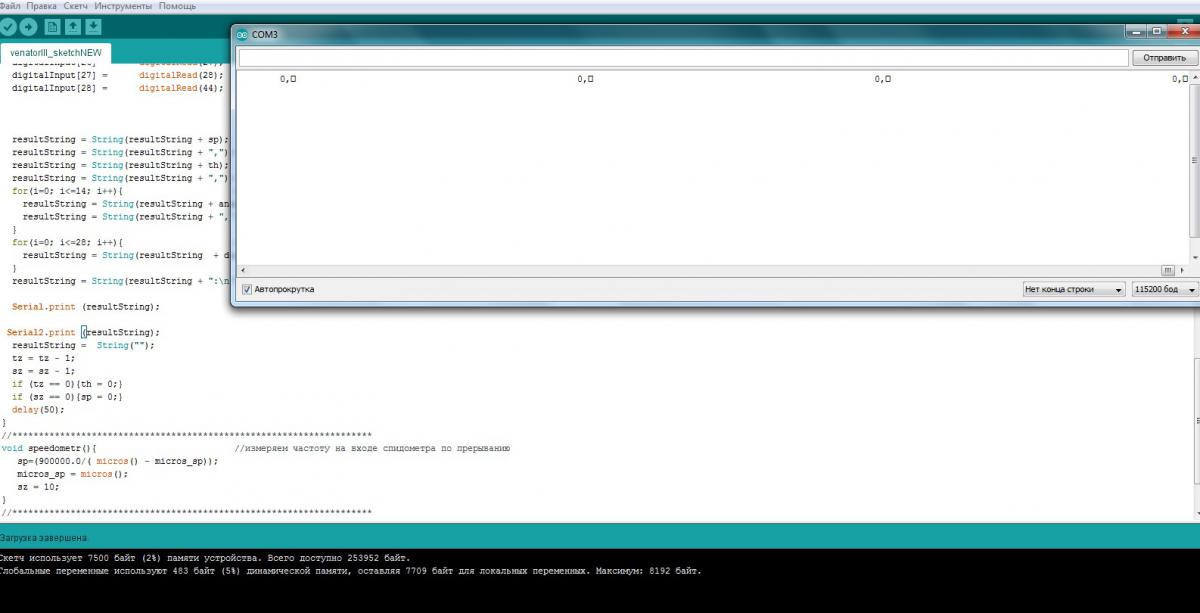Select the venatorIII_sketchNEW tab

click(55, 53)
